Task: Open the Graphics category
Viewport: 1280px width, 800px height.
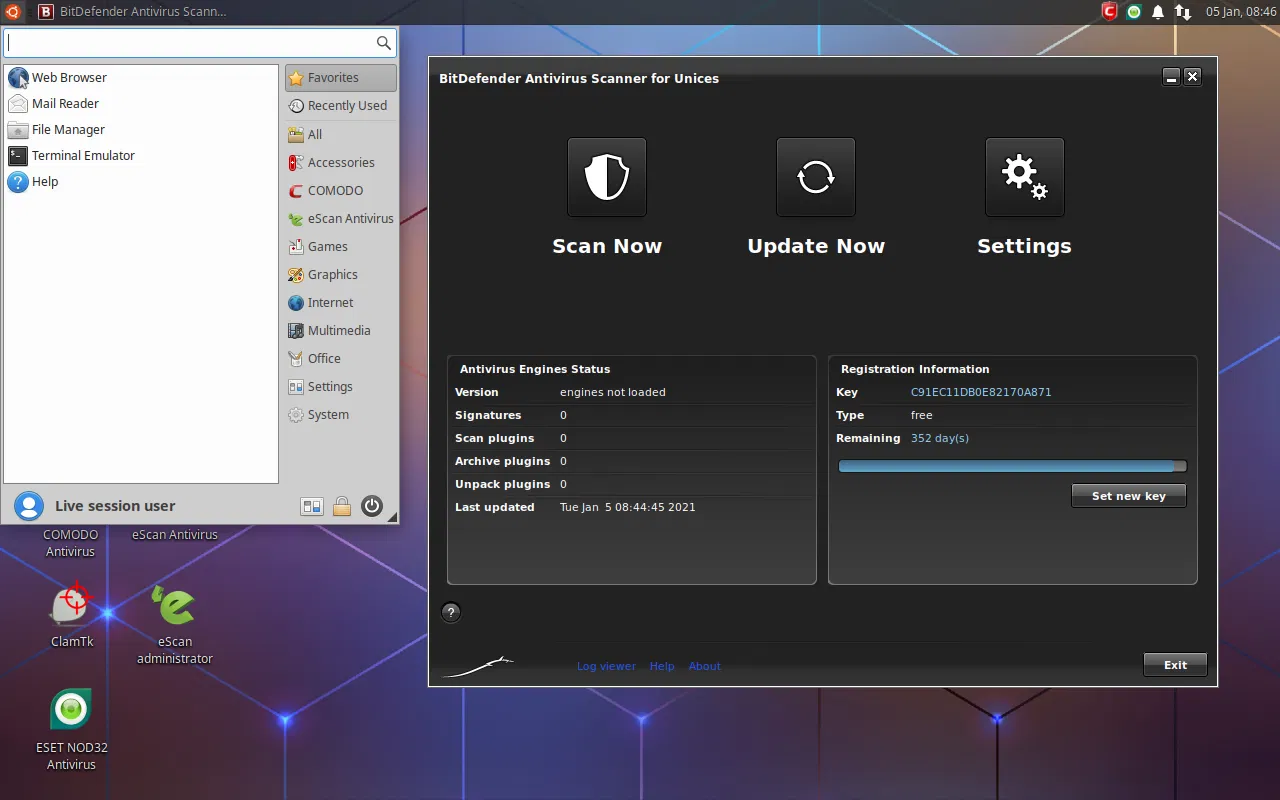Action: point(341,274)
